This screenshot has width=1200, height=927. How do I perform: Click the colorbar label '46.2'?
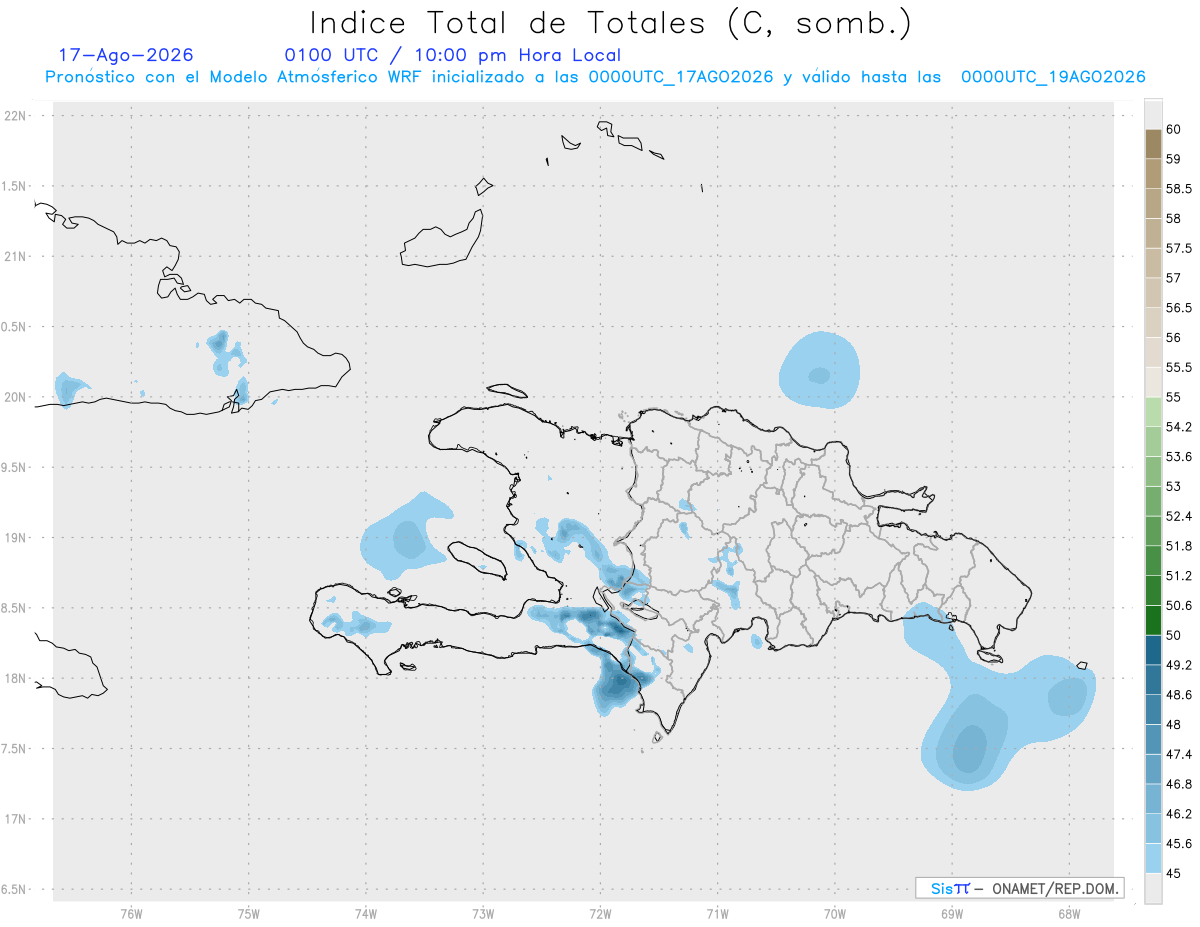point(1178,814)
